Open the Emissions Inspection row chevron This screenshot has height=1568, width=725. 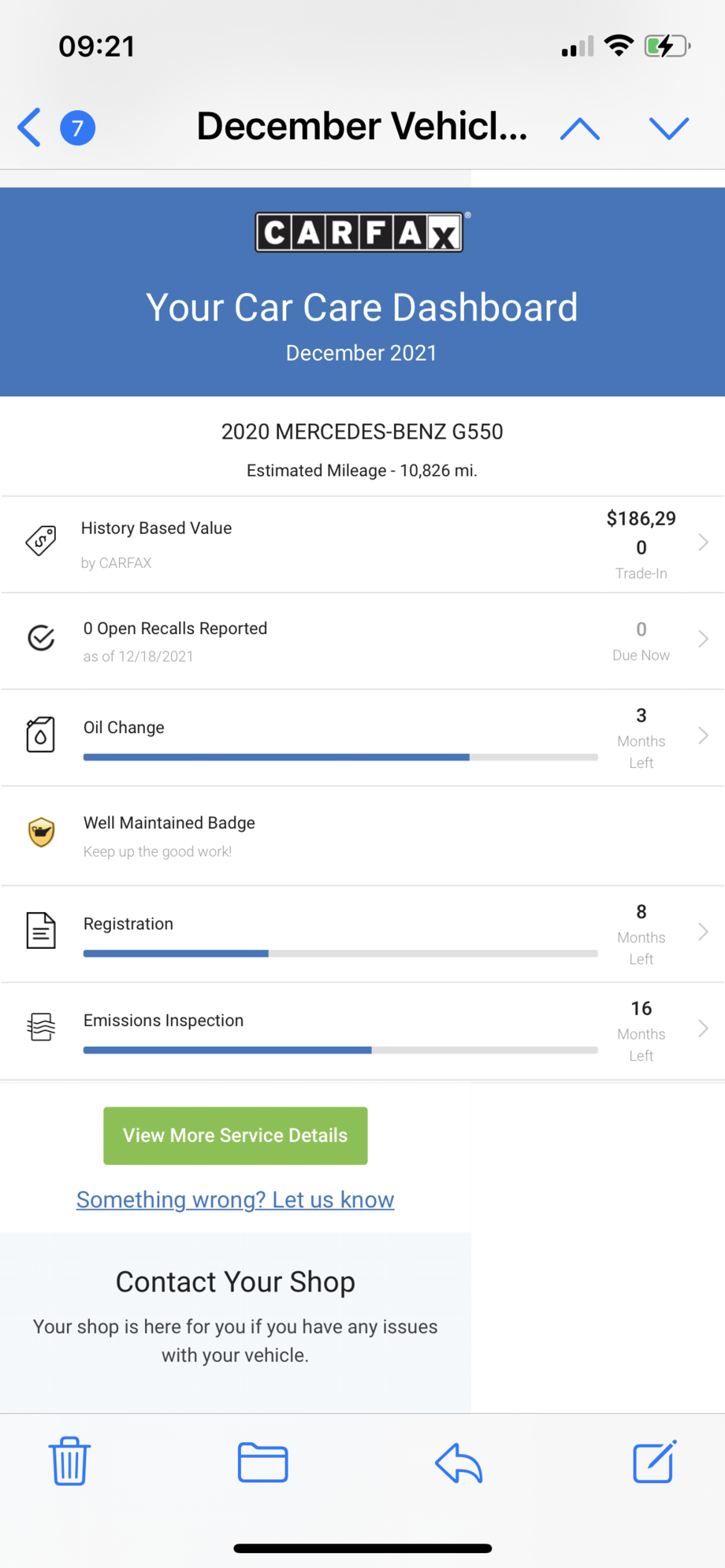coord(703,1029)
